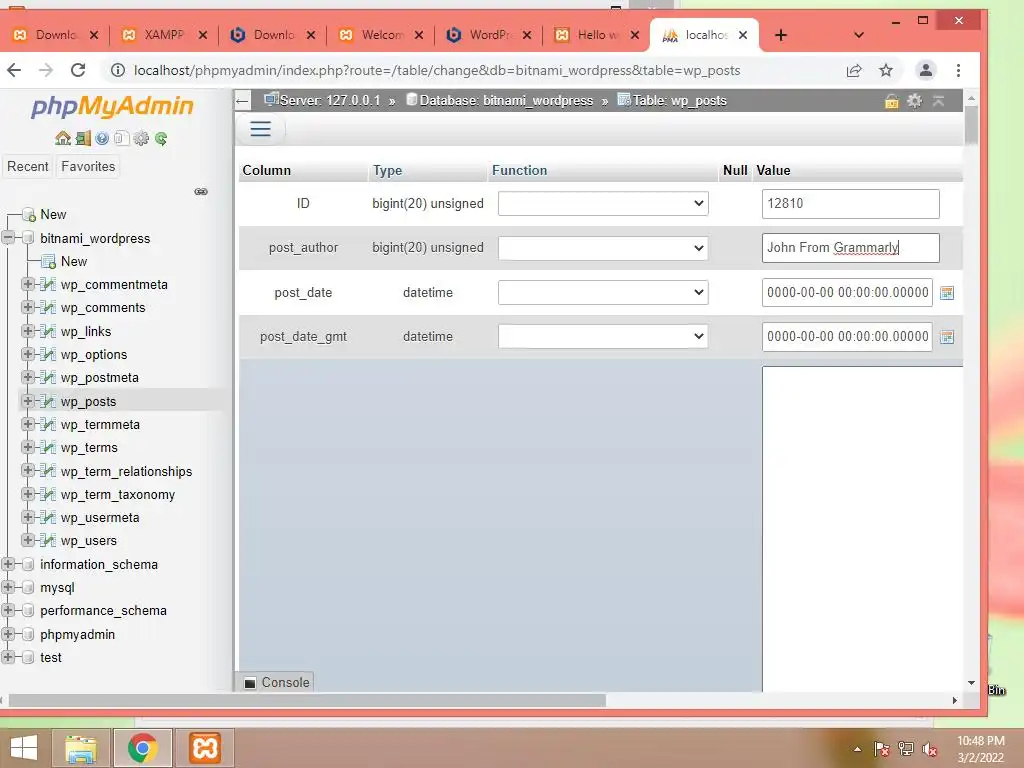Open the Chrome profile avatar
The image size is (1024, 768).
point(926,70)
